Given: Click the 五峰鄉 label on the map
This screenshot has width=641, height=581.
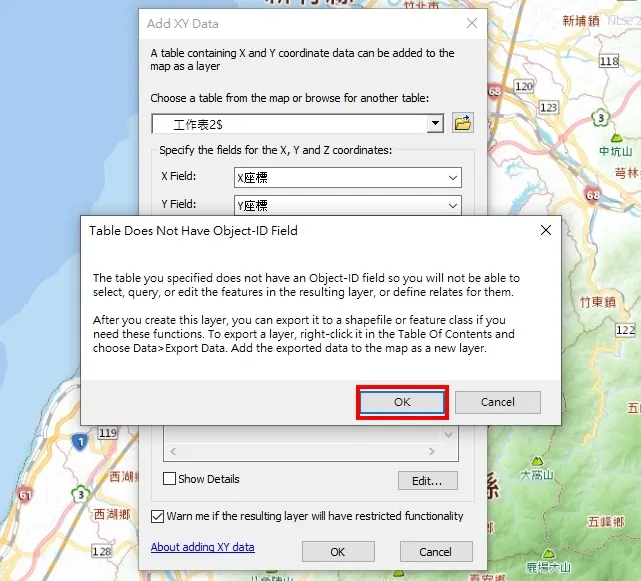Looking at the screenshot, I should (606, 521).
